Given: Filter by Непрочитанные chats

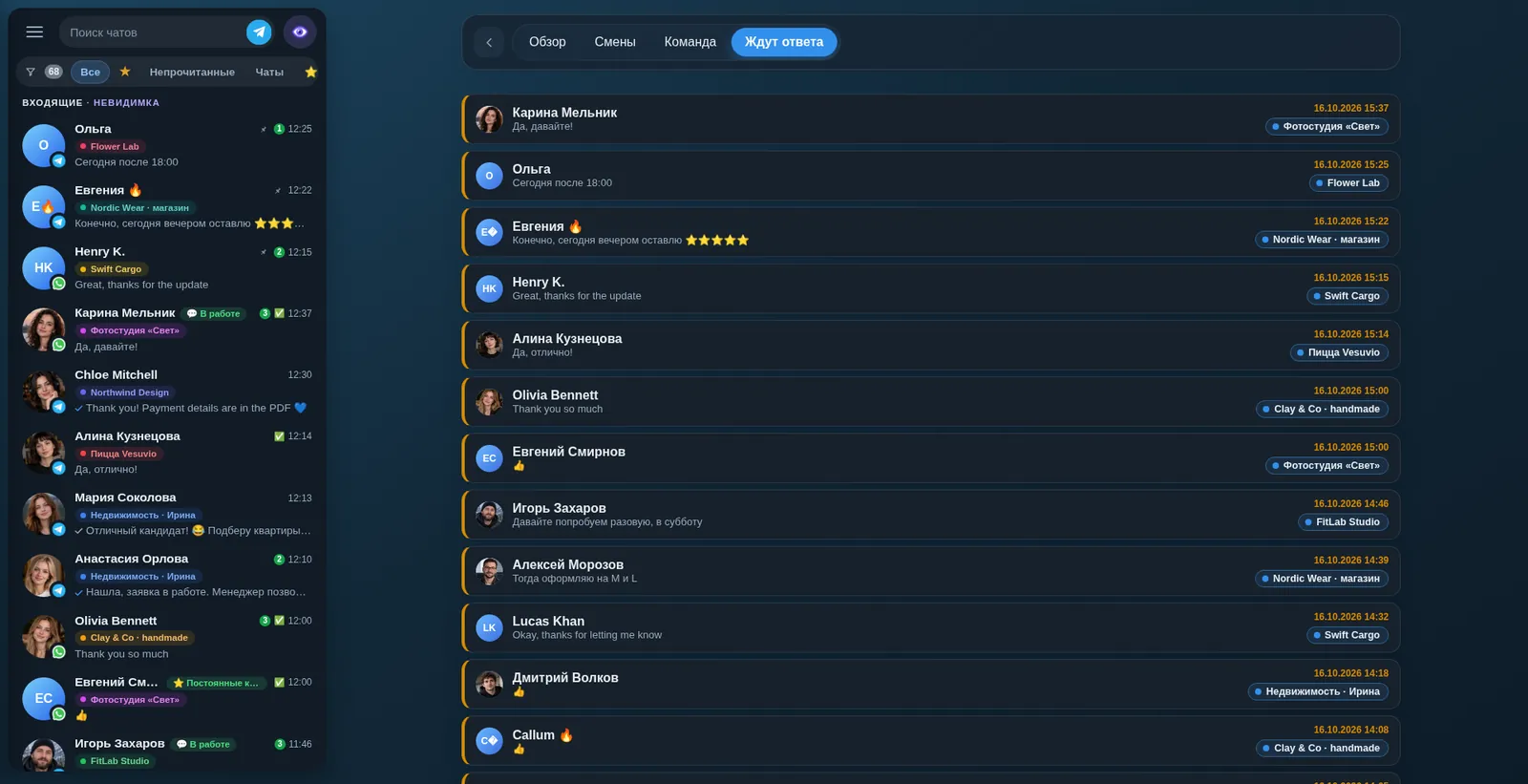Looking at the screenshot, I should click(192, 72).
